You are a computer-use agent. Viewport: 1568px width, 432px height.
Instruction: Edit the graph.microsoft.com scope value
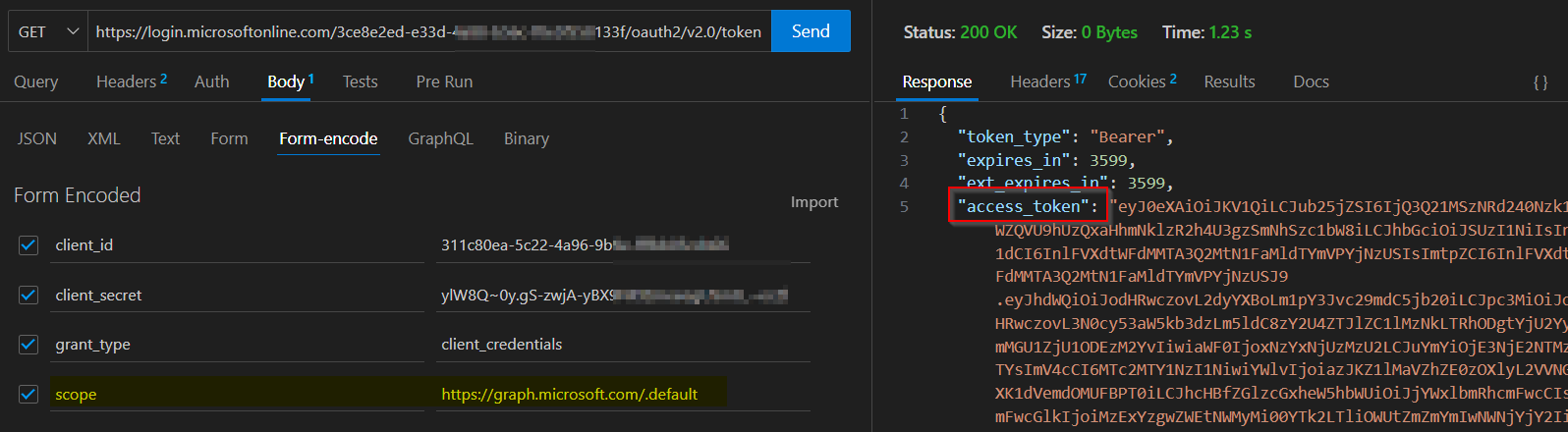click(623, 394)
